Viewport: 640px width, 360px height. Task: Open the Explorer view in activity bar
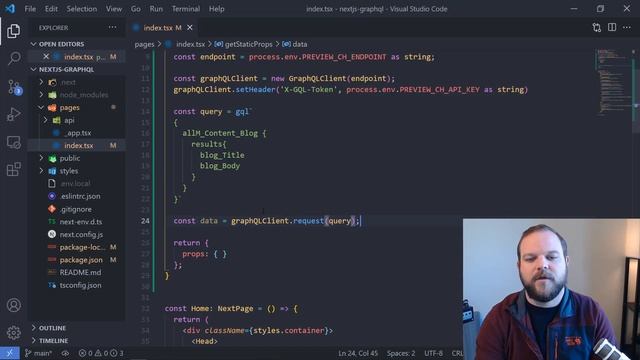pos(13,31)
